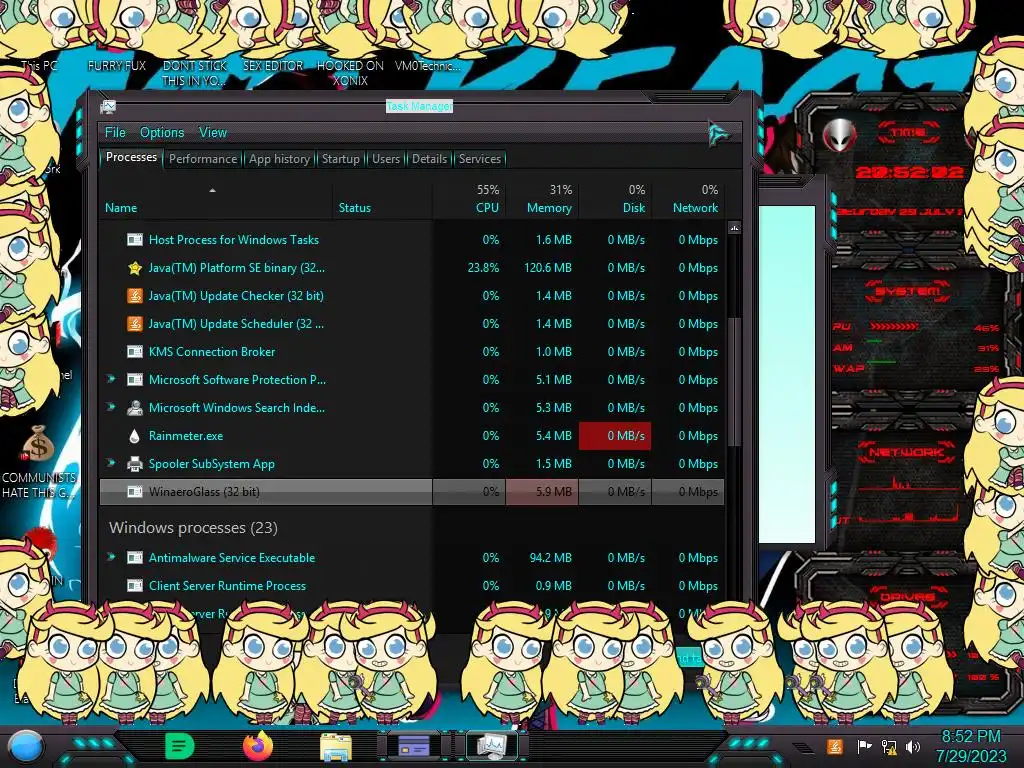
Task: Open the Options menu
Action: point(162,133)
